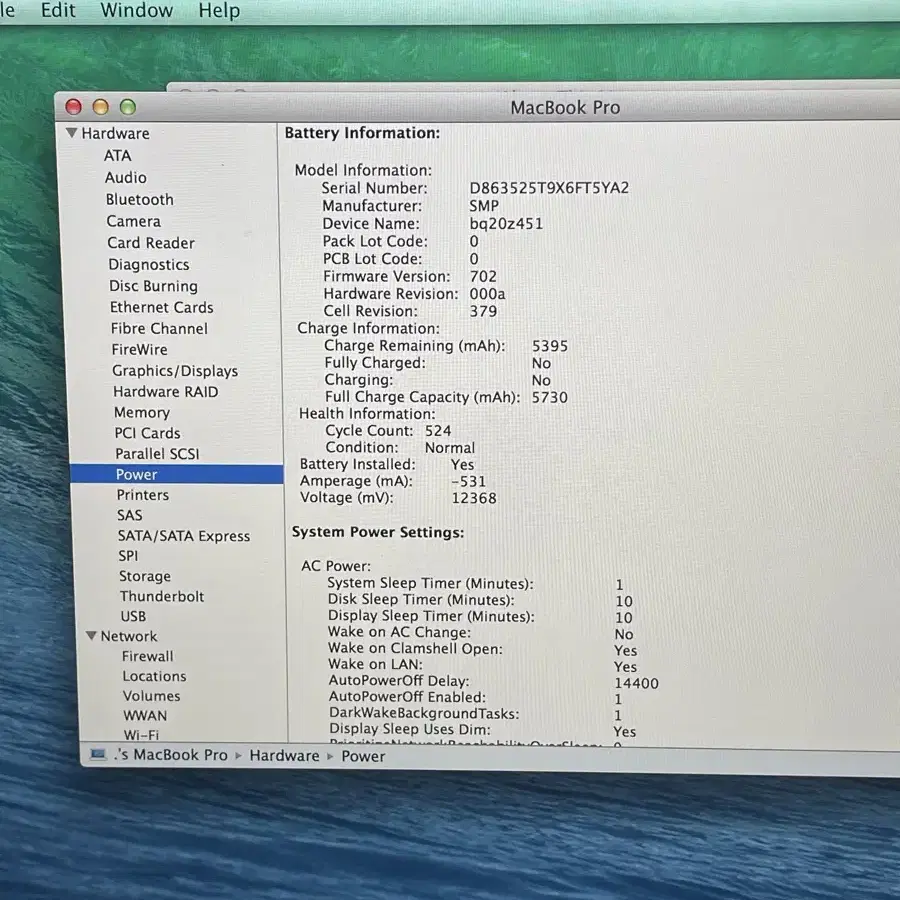Select Thunderbolt in the sidebar
900x900 pixels.
point(162,596)
